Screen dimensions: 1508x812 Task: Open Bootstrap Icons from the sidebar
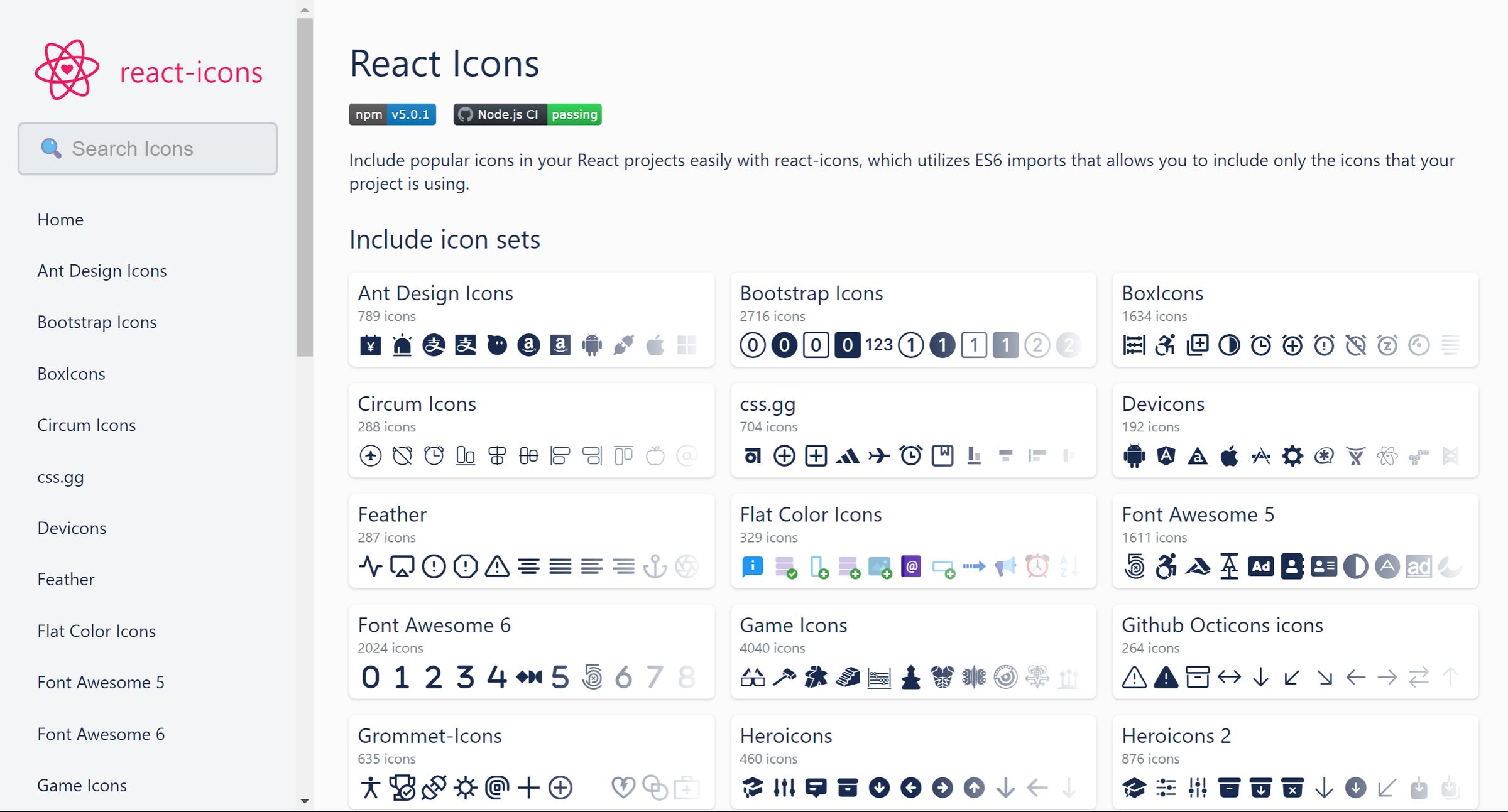click(97, 322)
